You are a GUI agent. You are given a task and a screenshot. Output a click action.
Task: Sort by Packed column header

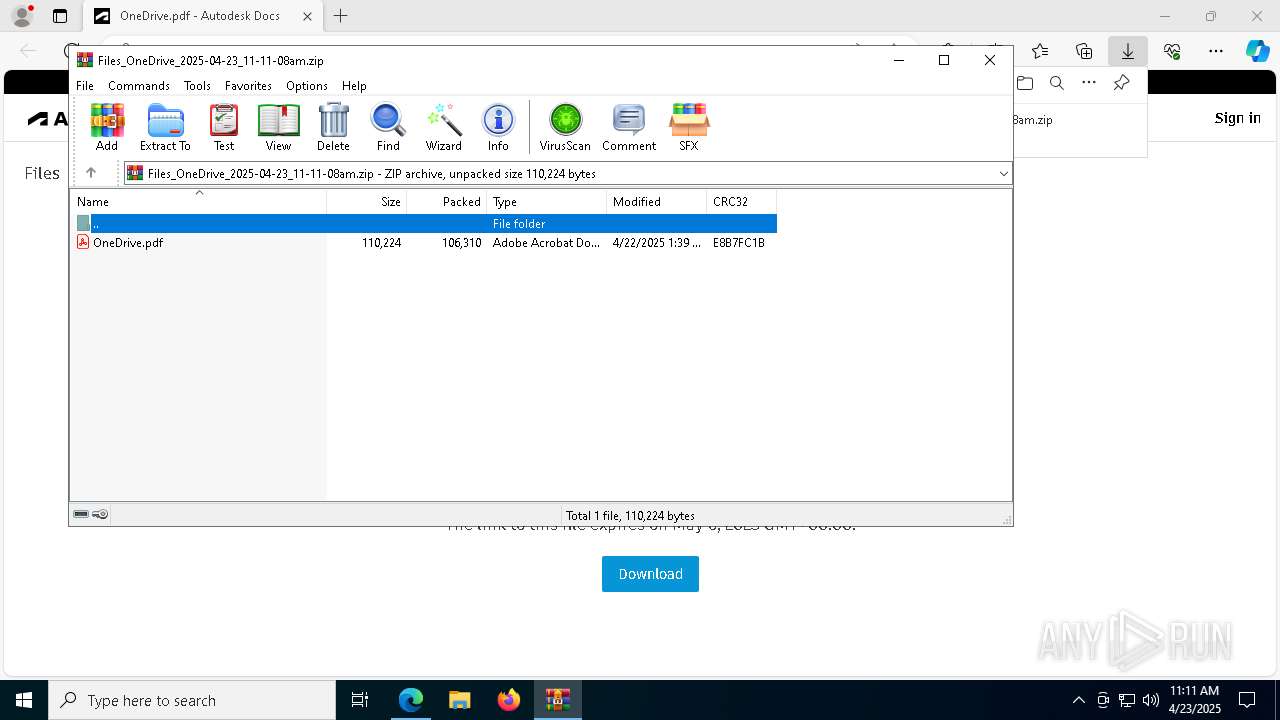(x=447, y=201)
